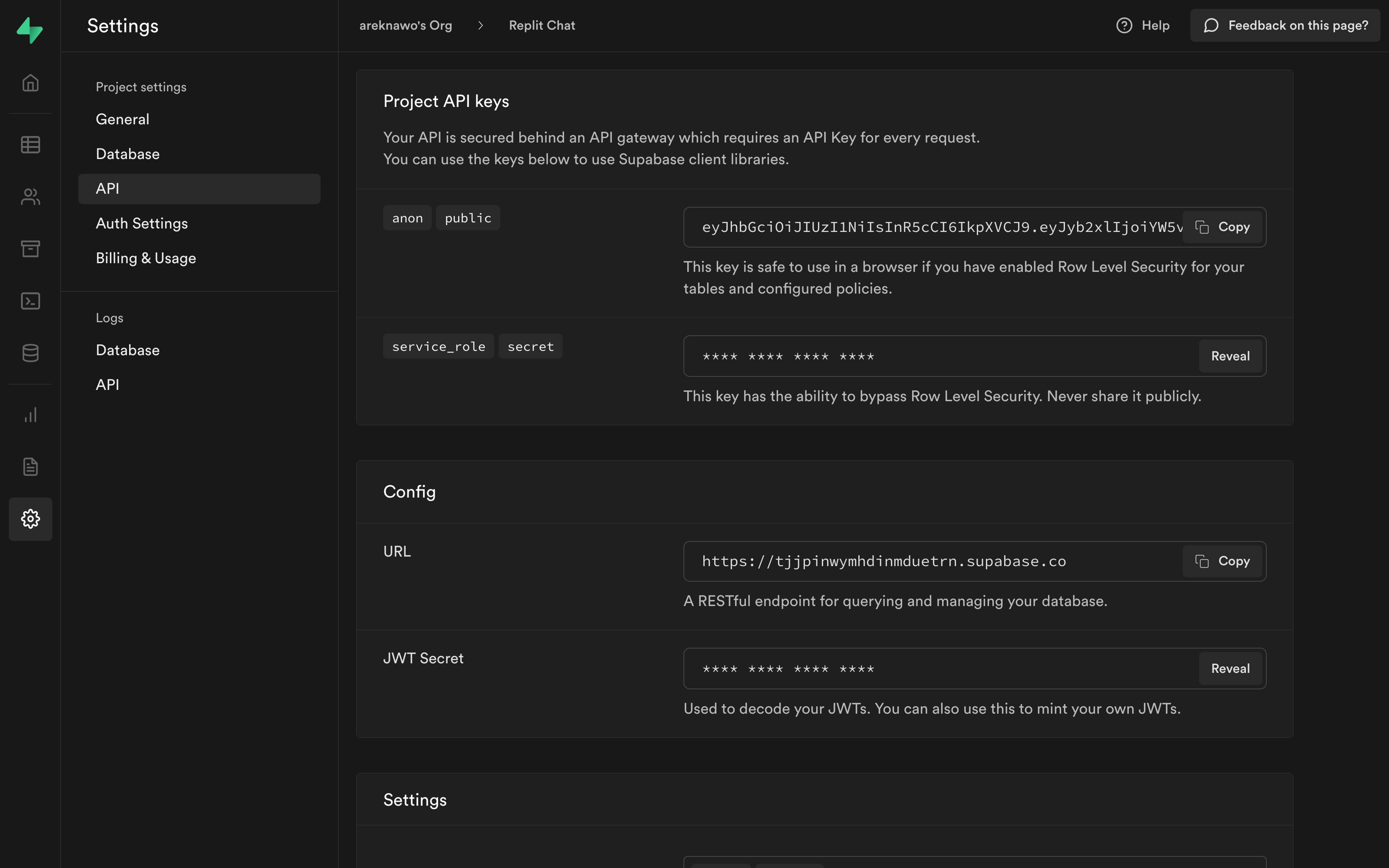The width and height of the screenshot is (1389, 868).
Task: Click the Settings gear icon
Action: tap(30, 519)
